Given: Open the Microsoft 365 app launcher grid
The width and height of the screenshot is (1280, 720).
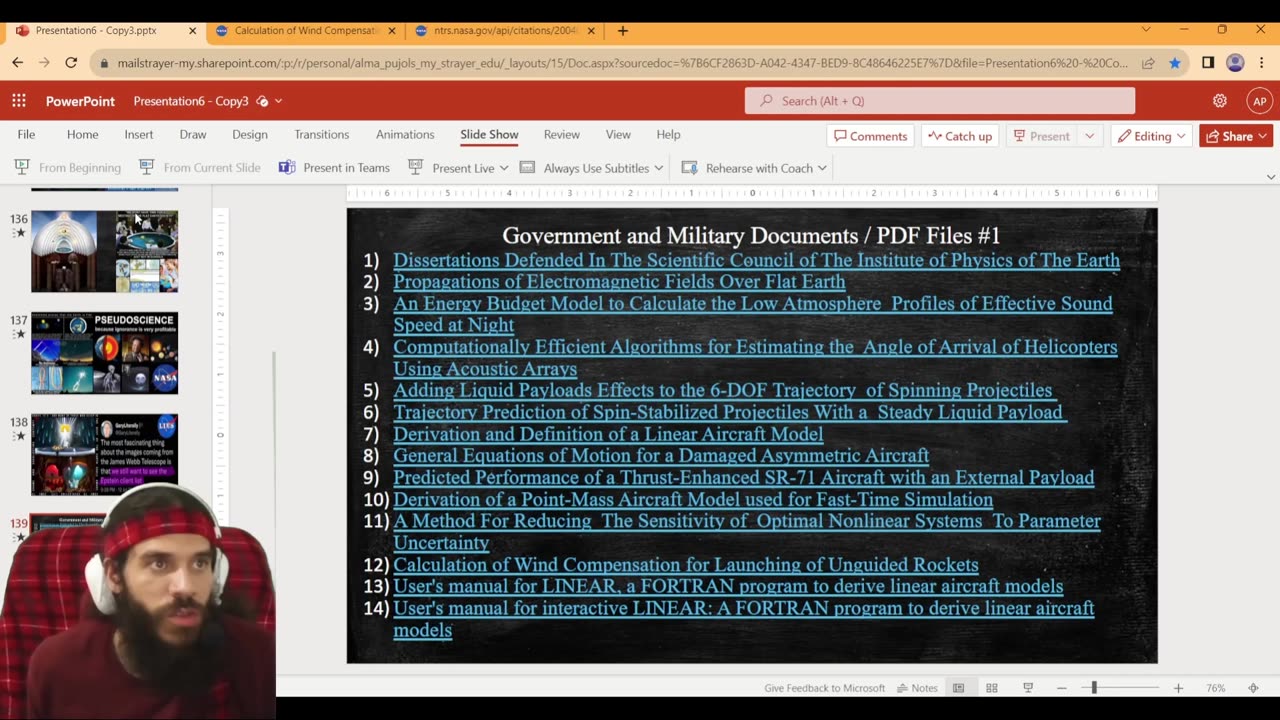Looking at the screenshot, I should pos(19,101).
